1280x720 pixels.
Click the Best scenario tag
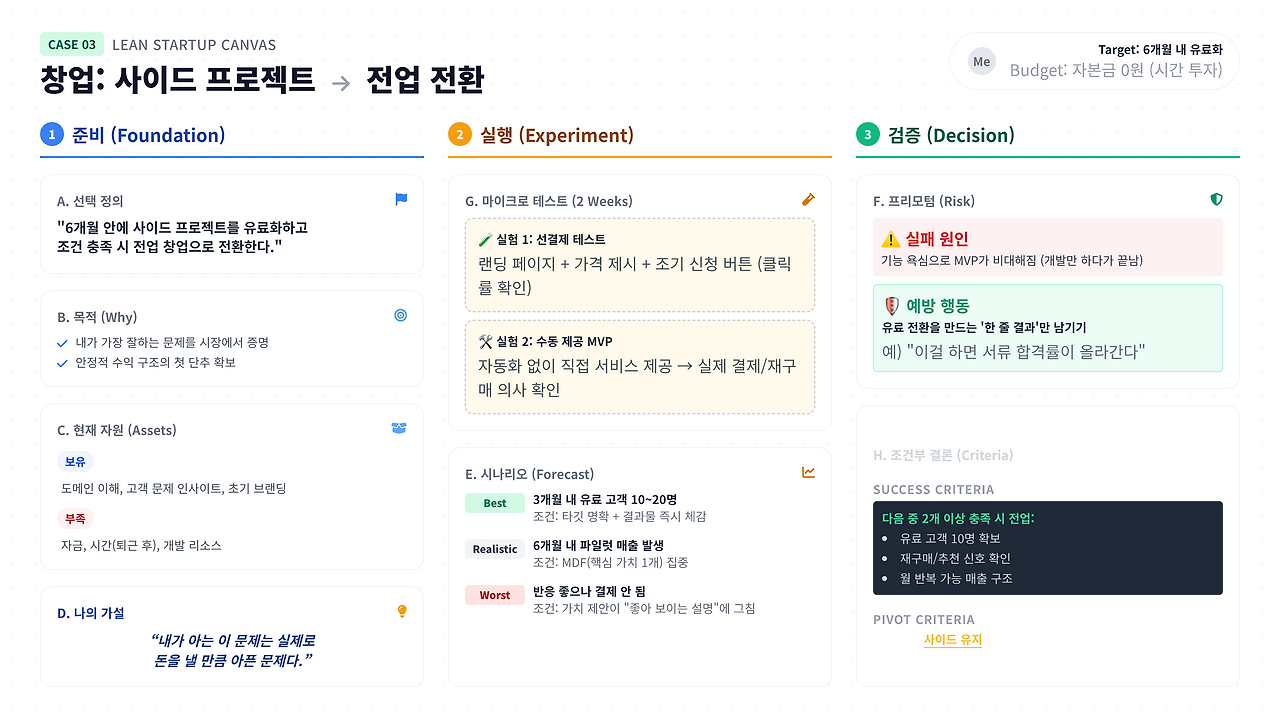[495, 503]
